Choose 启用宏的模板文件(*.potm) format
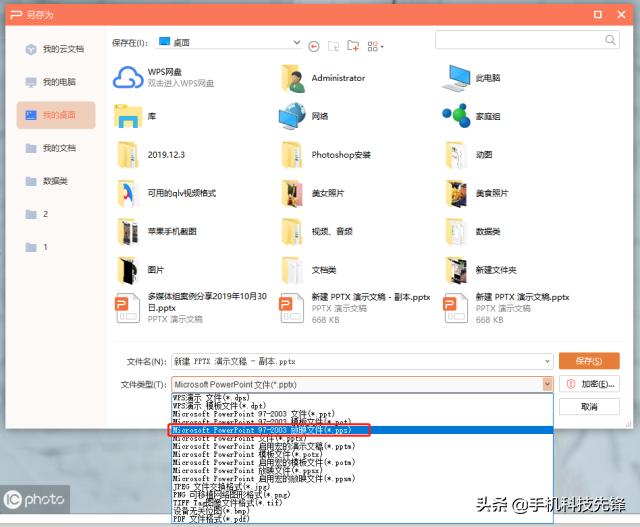This screenshot has width=640, height=527. tap(362, 463)
